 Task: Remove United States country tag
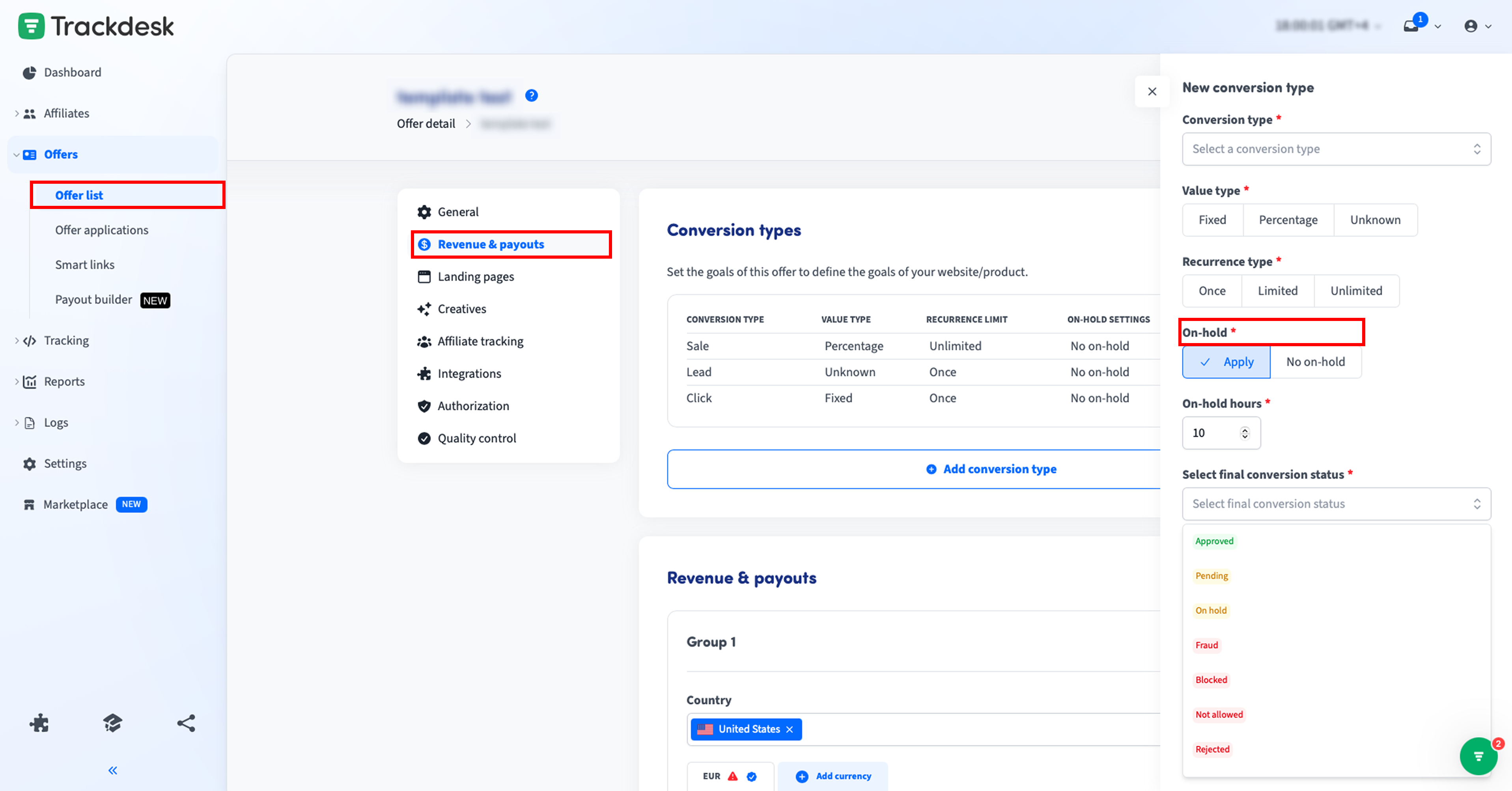click(790, 729)
